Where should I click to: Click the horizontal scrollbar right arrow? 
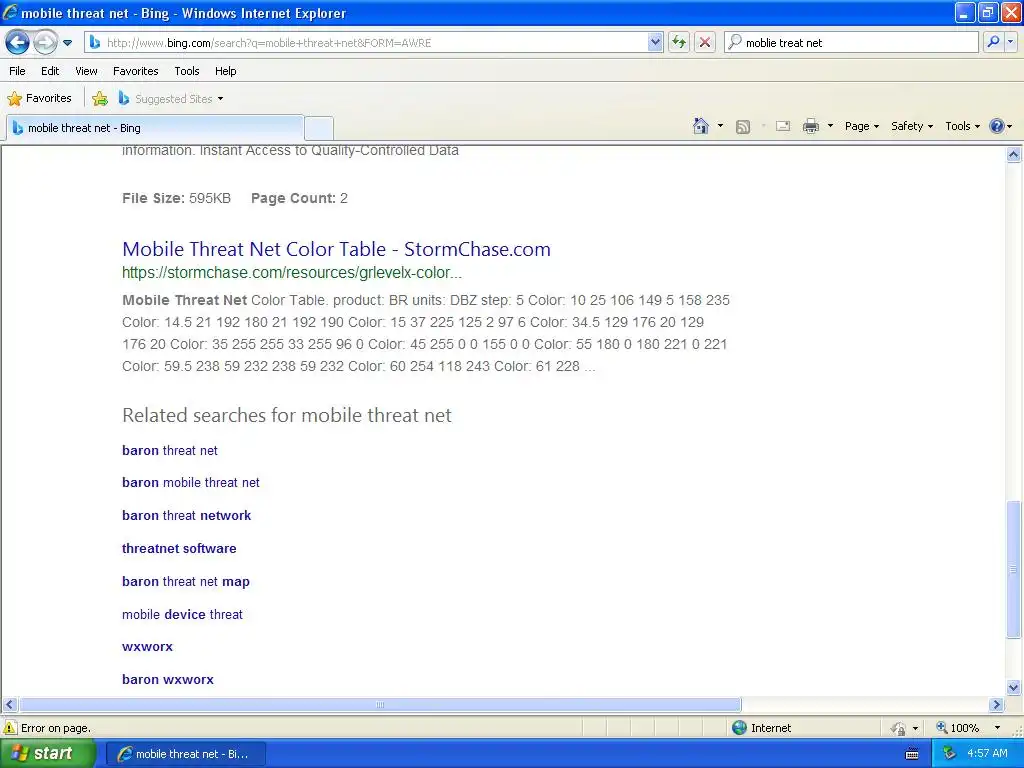[997, 705]
